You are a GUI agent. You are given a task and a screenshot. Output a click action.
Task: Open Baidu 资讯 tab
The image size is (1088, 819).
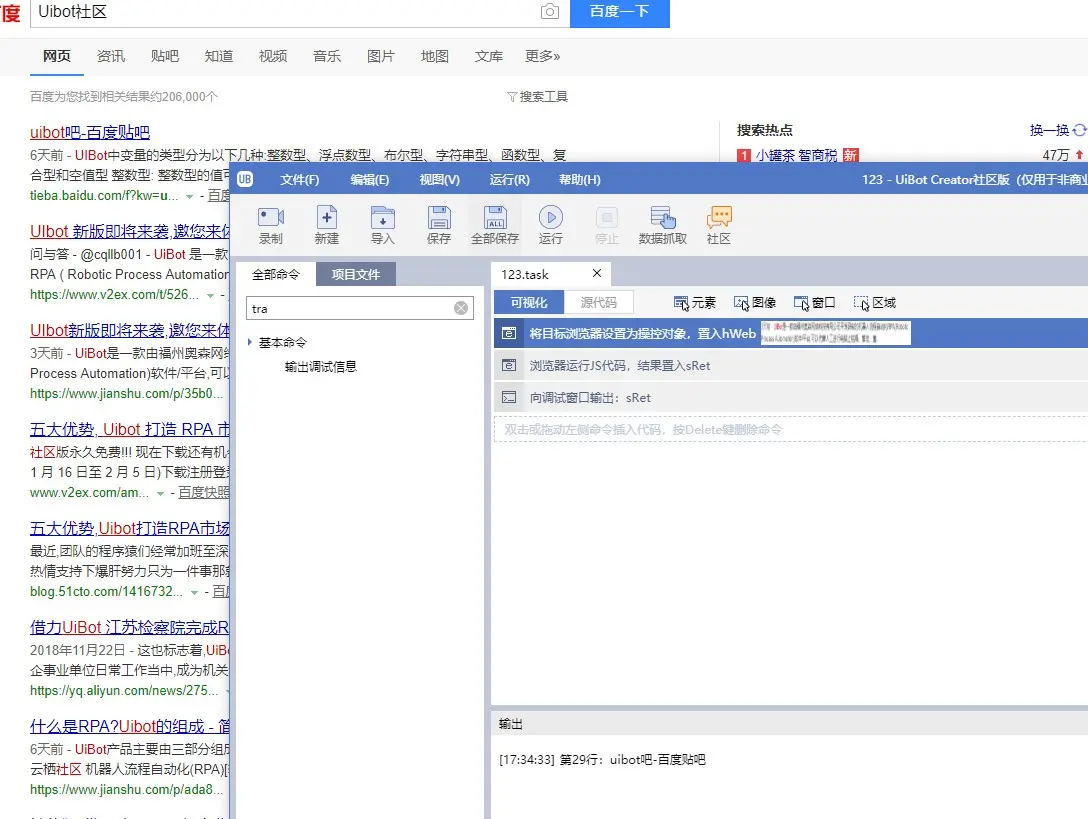pos(111,56)
